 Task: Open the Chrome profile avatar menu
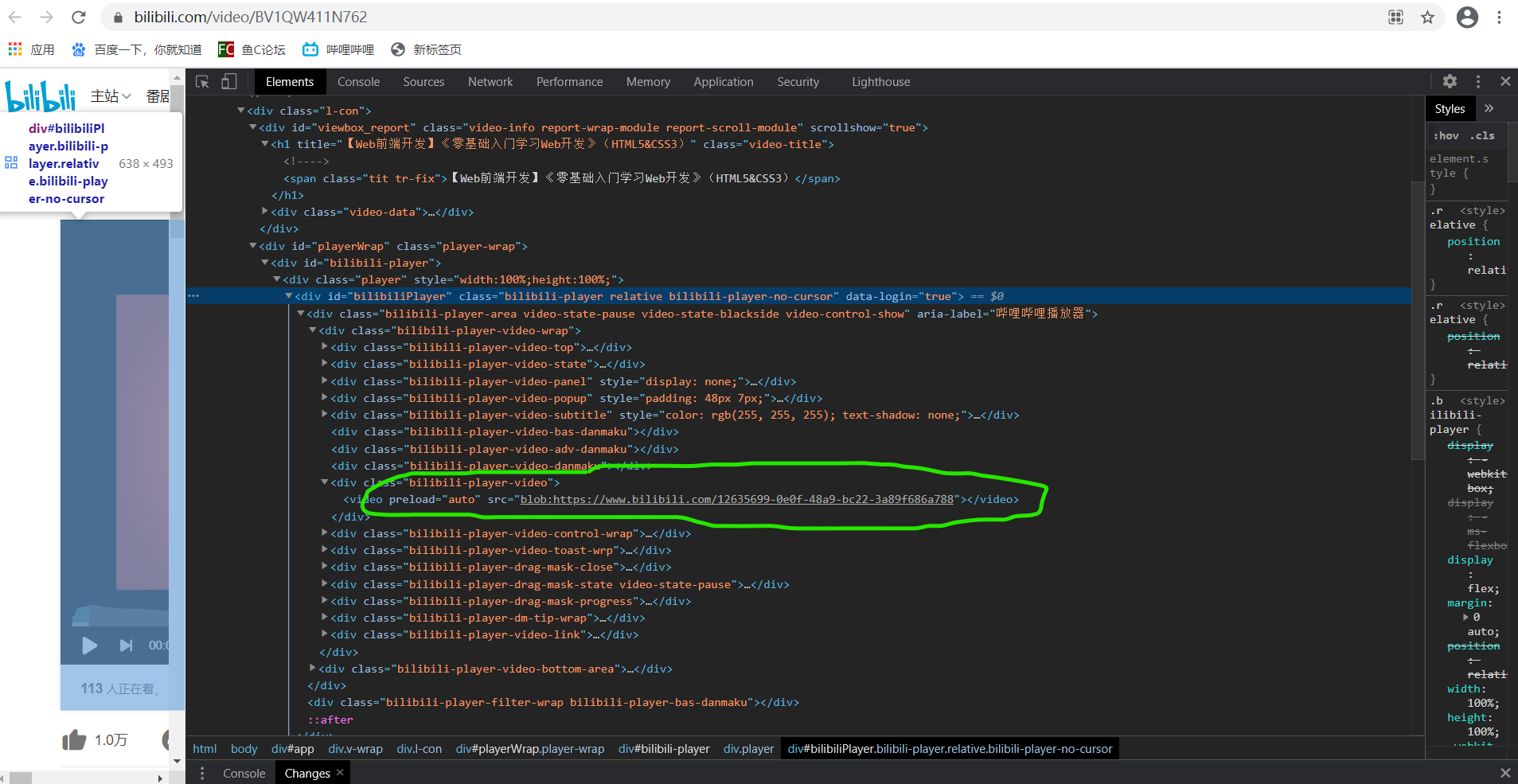point(1467,18)
